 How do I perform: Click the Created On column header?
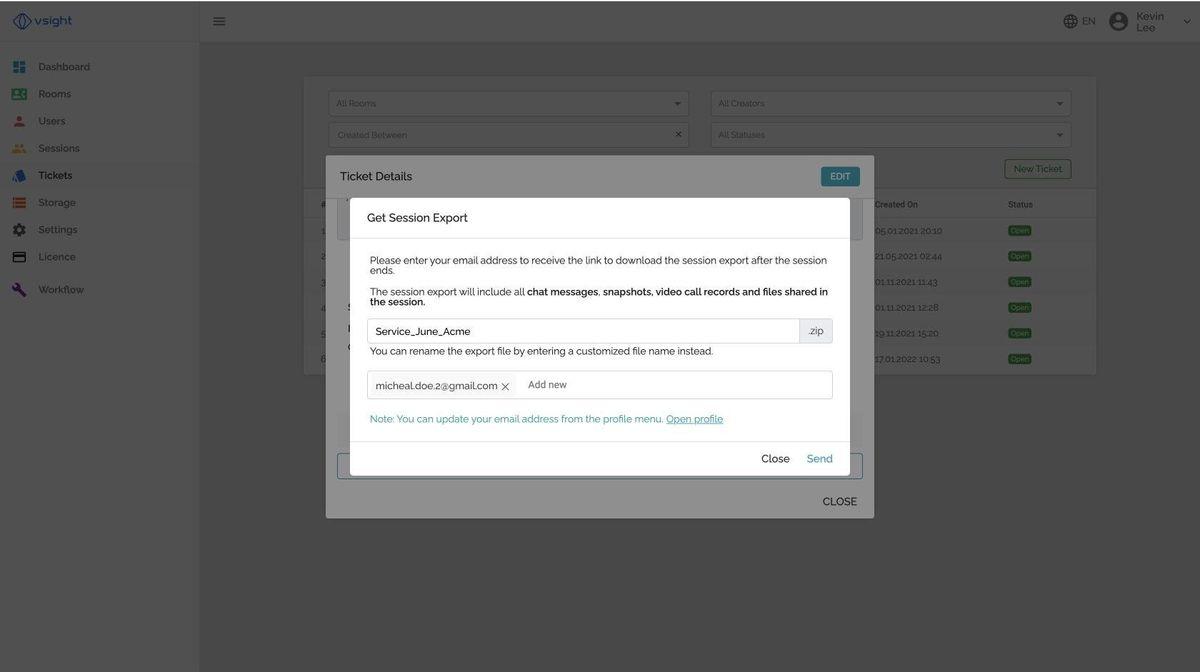coord(896,205)
